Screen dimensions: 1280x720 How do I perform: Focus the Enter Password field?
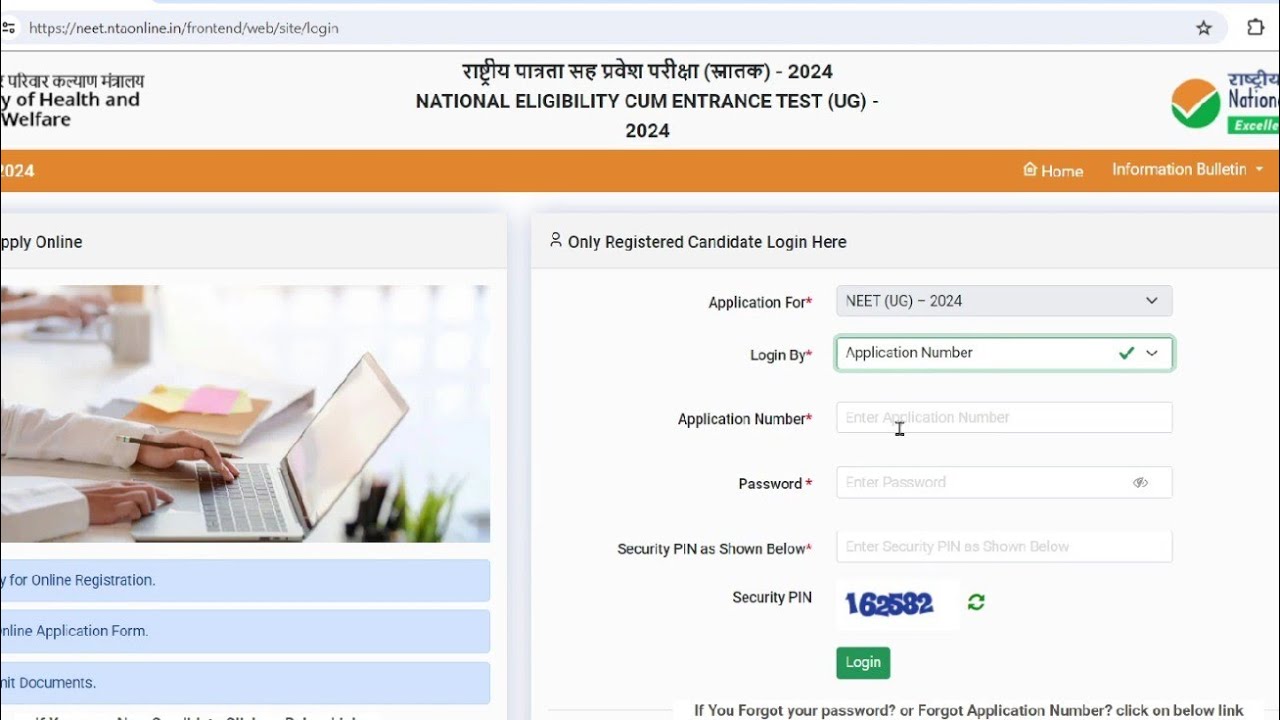1004,482
